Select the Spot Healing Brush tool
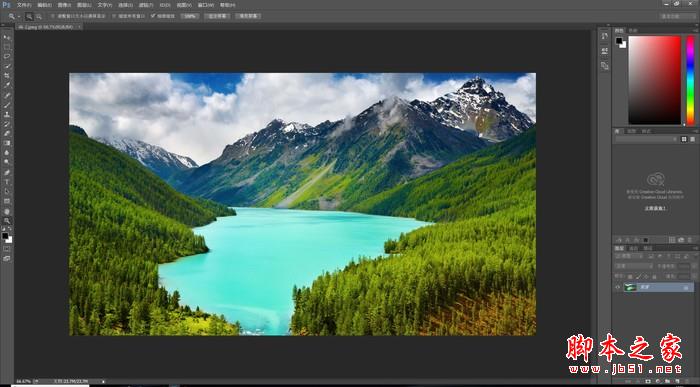Screen dimensions: 700x387 tap(7, 96)
